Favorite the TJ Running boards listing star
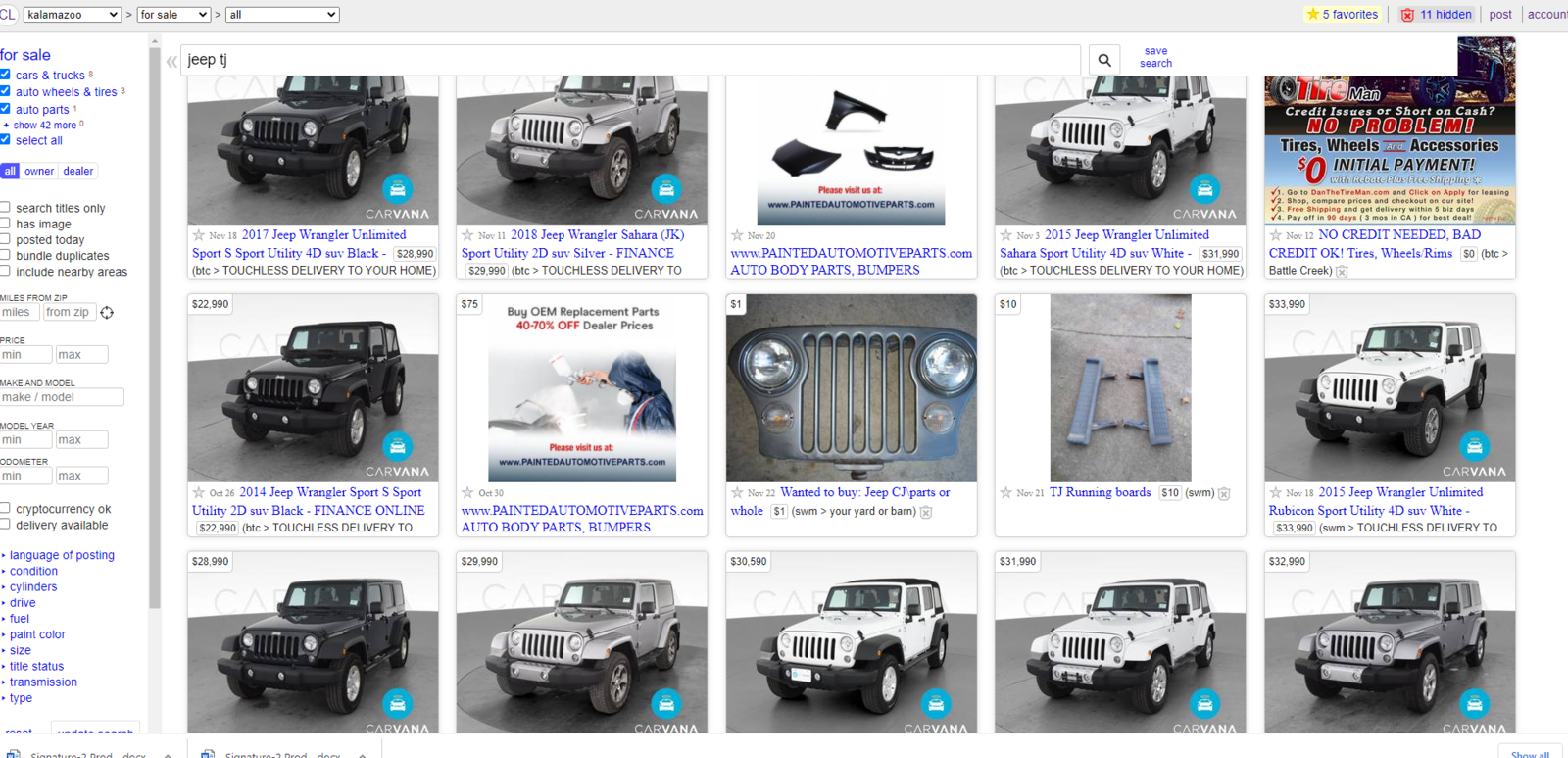 coord(1005,493)
